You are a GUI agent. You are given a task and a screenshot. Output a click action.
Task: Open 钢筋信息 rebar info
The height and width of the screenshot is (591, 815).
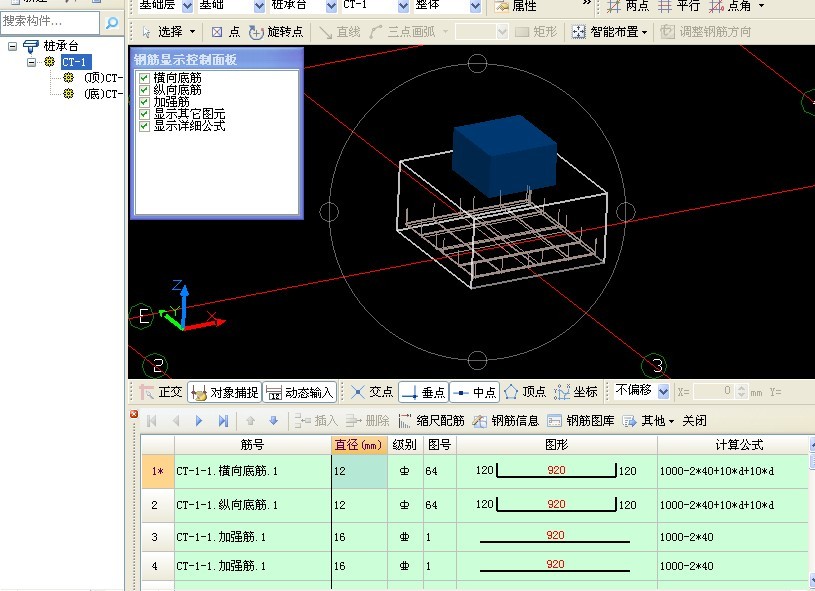pyautogui.click(x=506, y=421)
